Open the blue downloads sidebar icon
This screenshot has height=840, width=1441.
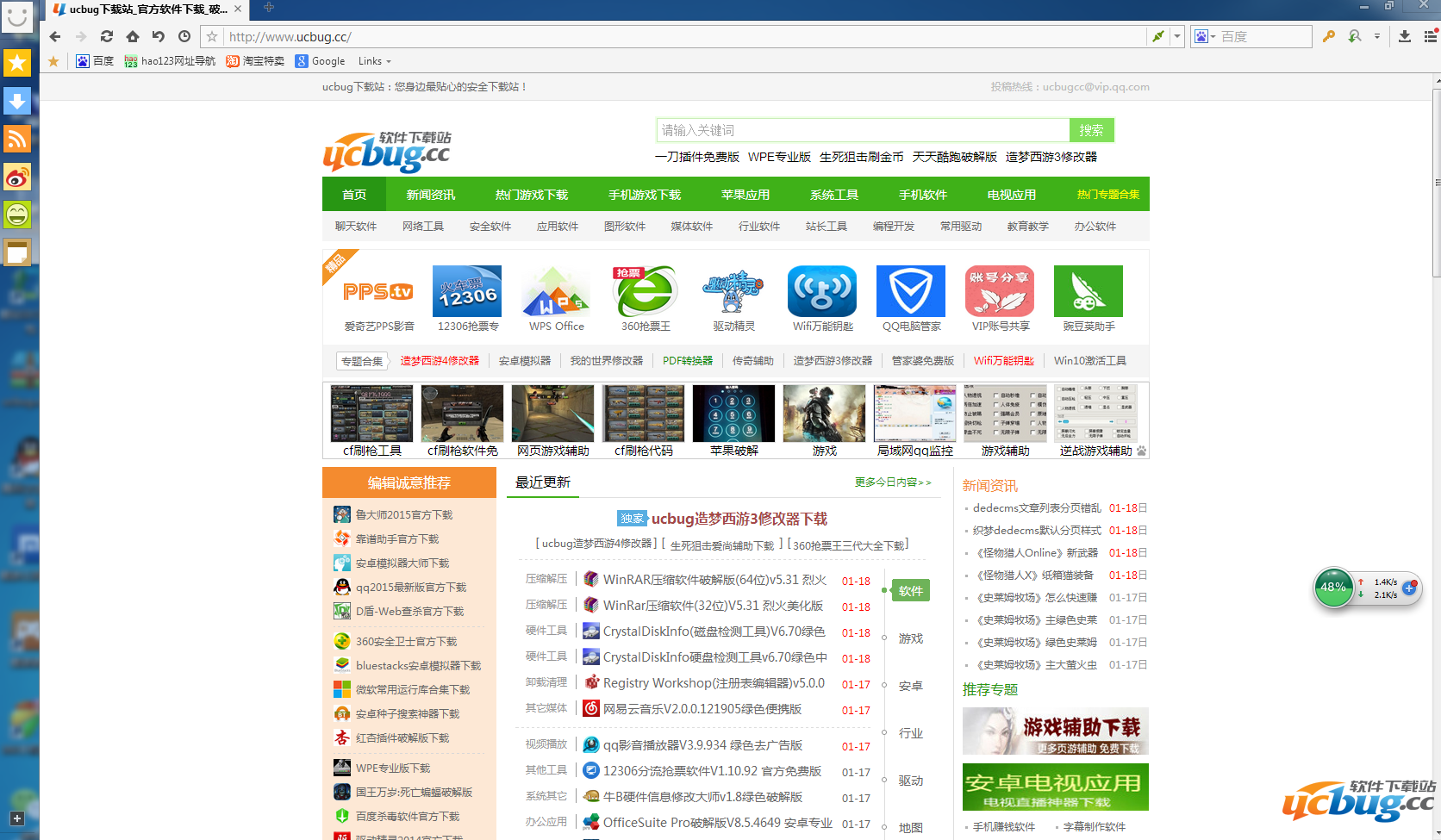pyautogui.click(x=17, y=101)
